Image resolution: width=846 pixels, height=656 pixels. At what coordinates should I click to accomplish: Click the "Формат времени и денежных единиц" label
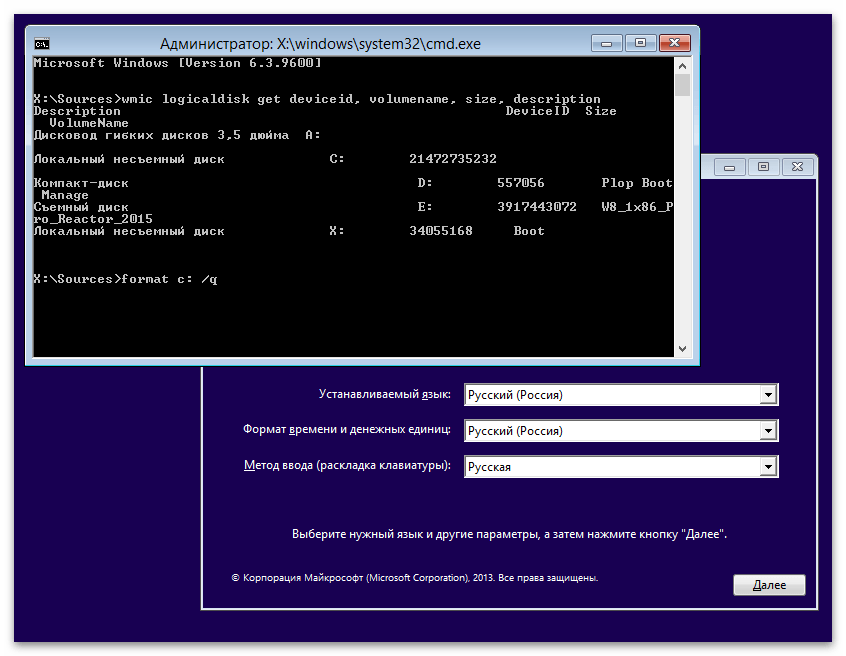[x=347, y=429]
